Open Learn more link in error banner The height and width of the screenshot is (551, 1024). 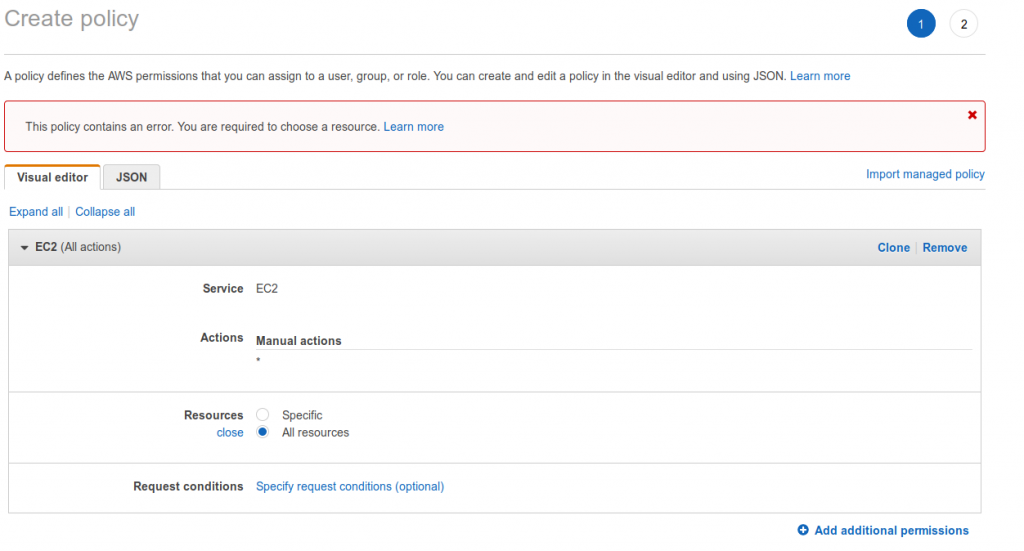[x=413, y=127]
